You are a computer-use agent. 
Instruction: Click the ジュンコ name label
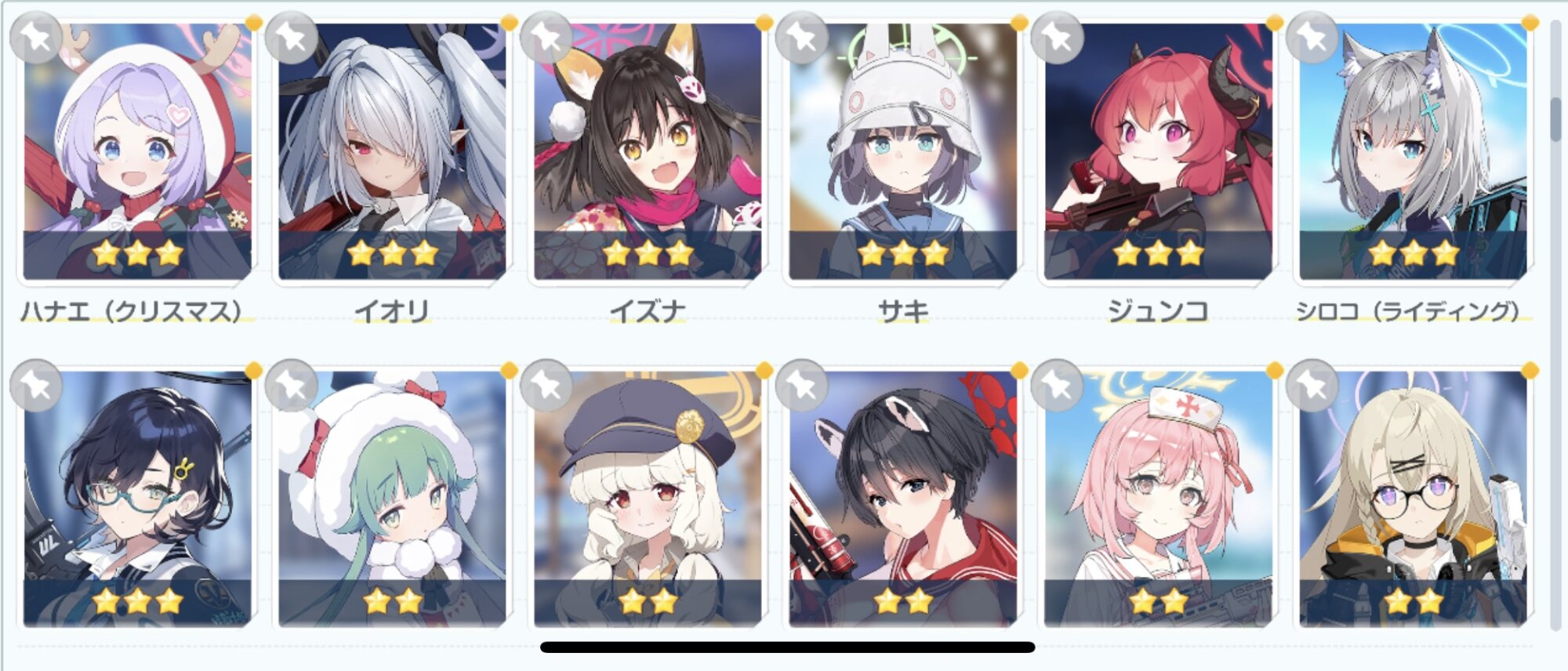[x=1157, y=311]
